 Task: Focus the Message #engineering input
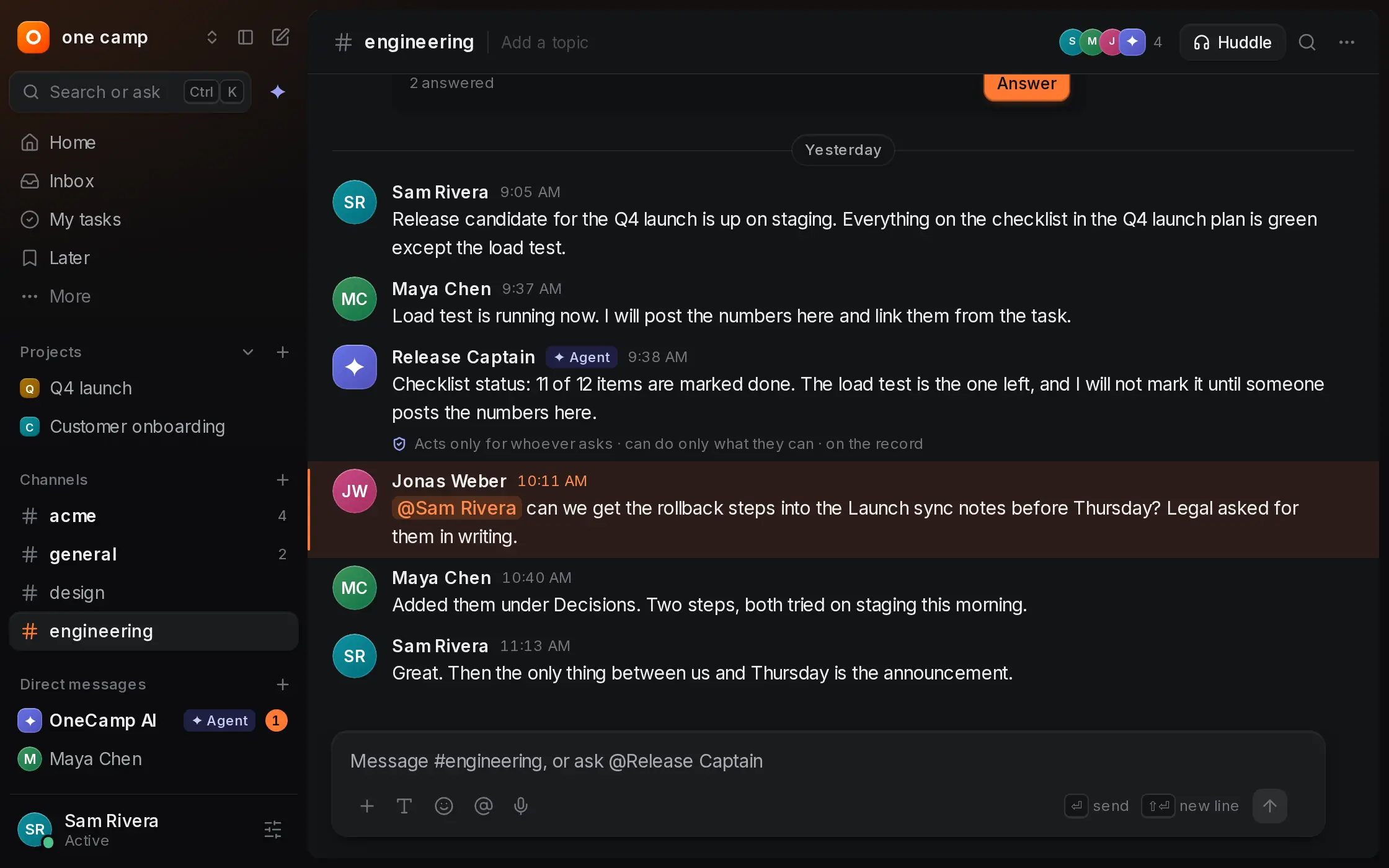coord(828,761)
